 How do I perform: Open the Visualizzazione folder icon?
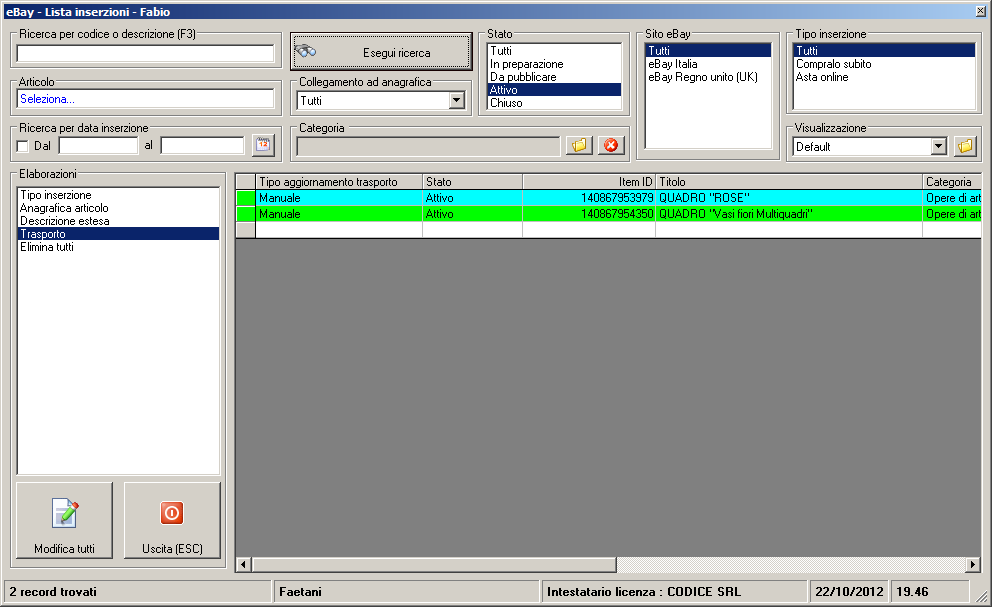tap(965, 146)
